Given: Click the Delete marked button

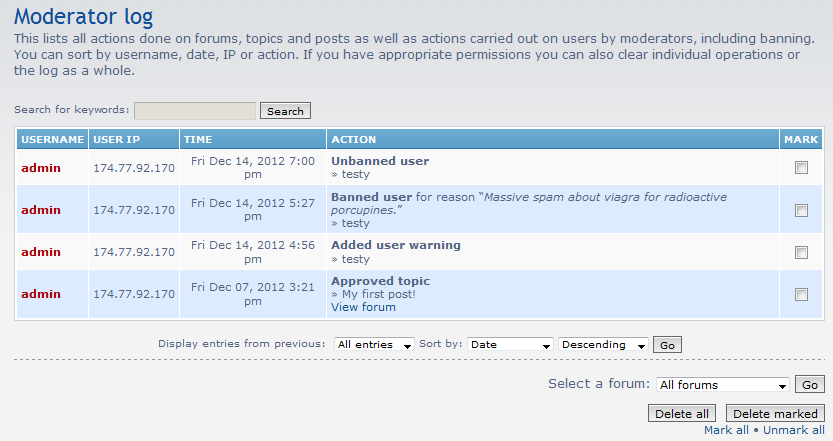Looking at the screenshot, I should (775, 414).
